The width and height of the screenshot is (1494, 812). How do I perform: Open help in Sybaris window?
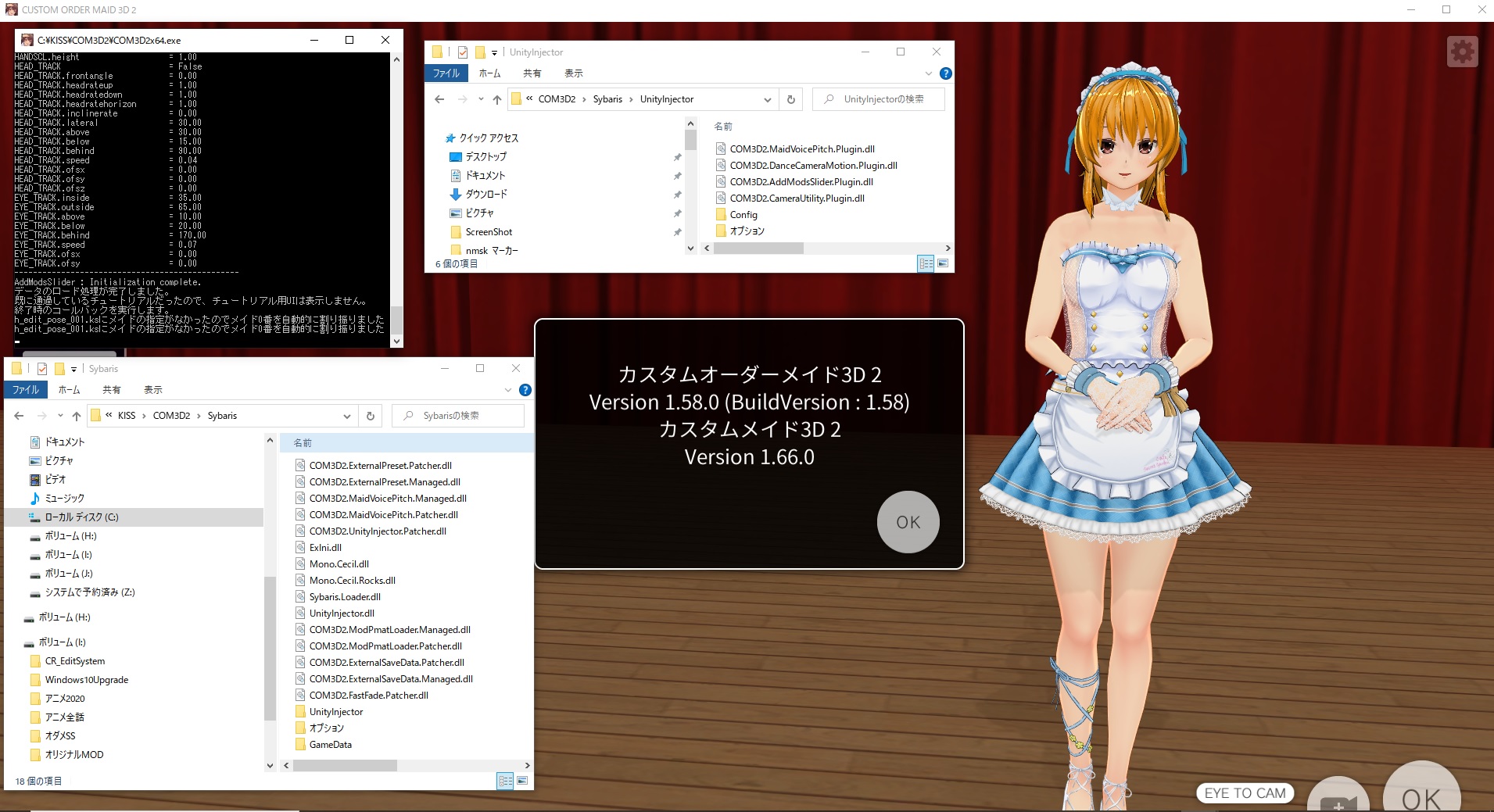525,390
